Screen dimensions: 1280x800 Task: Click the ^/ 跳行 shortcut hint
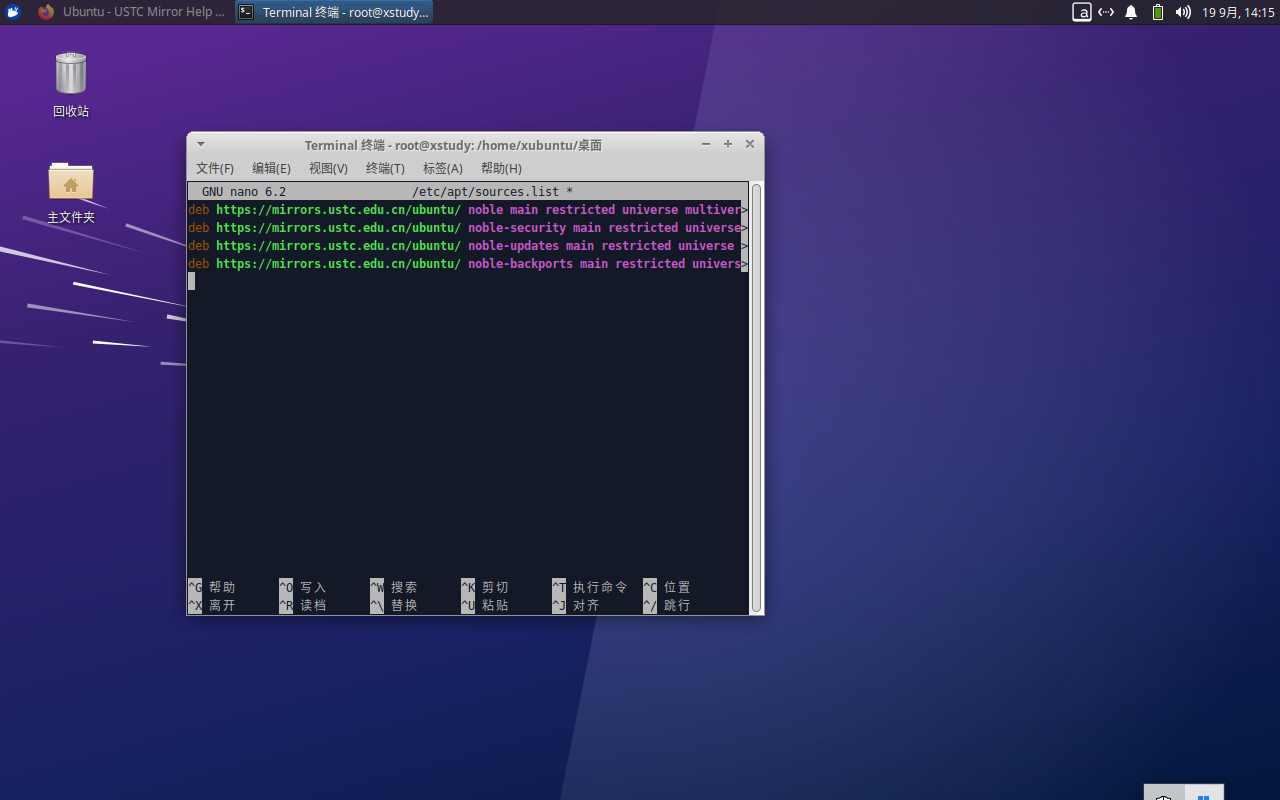pos(667,605)
